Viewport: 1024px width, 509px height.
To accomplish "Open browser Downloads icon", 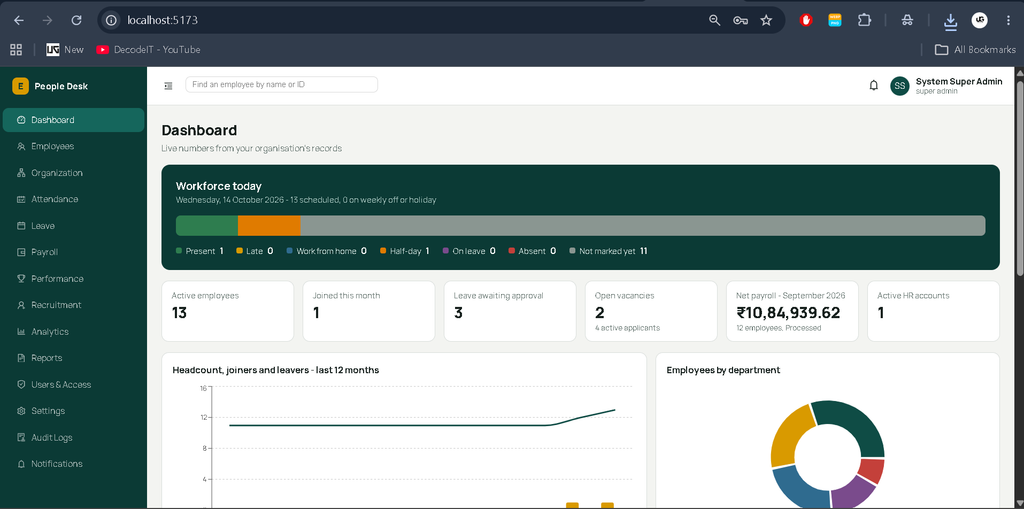I will click(x=950, y=22).
